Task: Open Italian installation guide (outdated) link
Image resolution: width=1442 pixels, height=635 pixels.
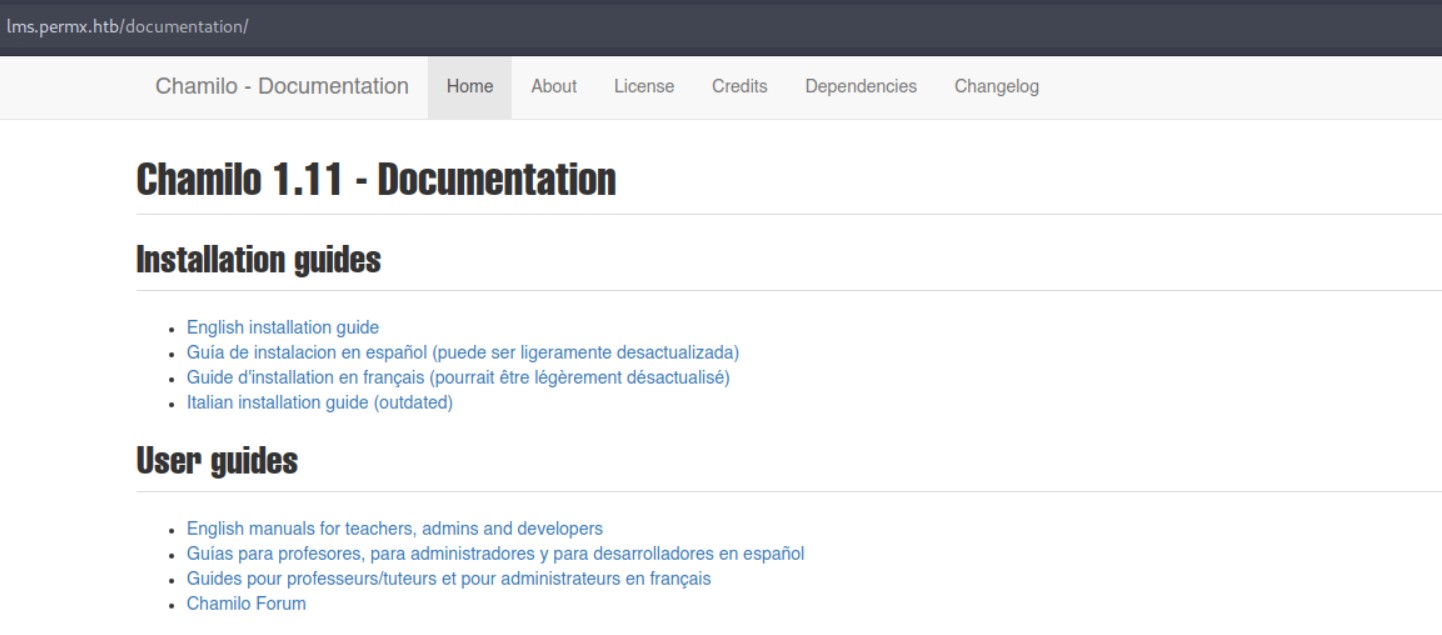Action: pos(320,403)
